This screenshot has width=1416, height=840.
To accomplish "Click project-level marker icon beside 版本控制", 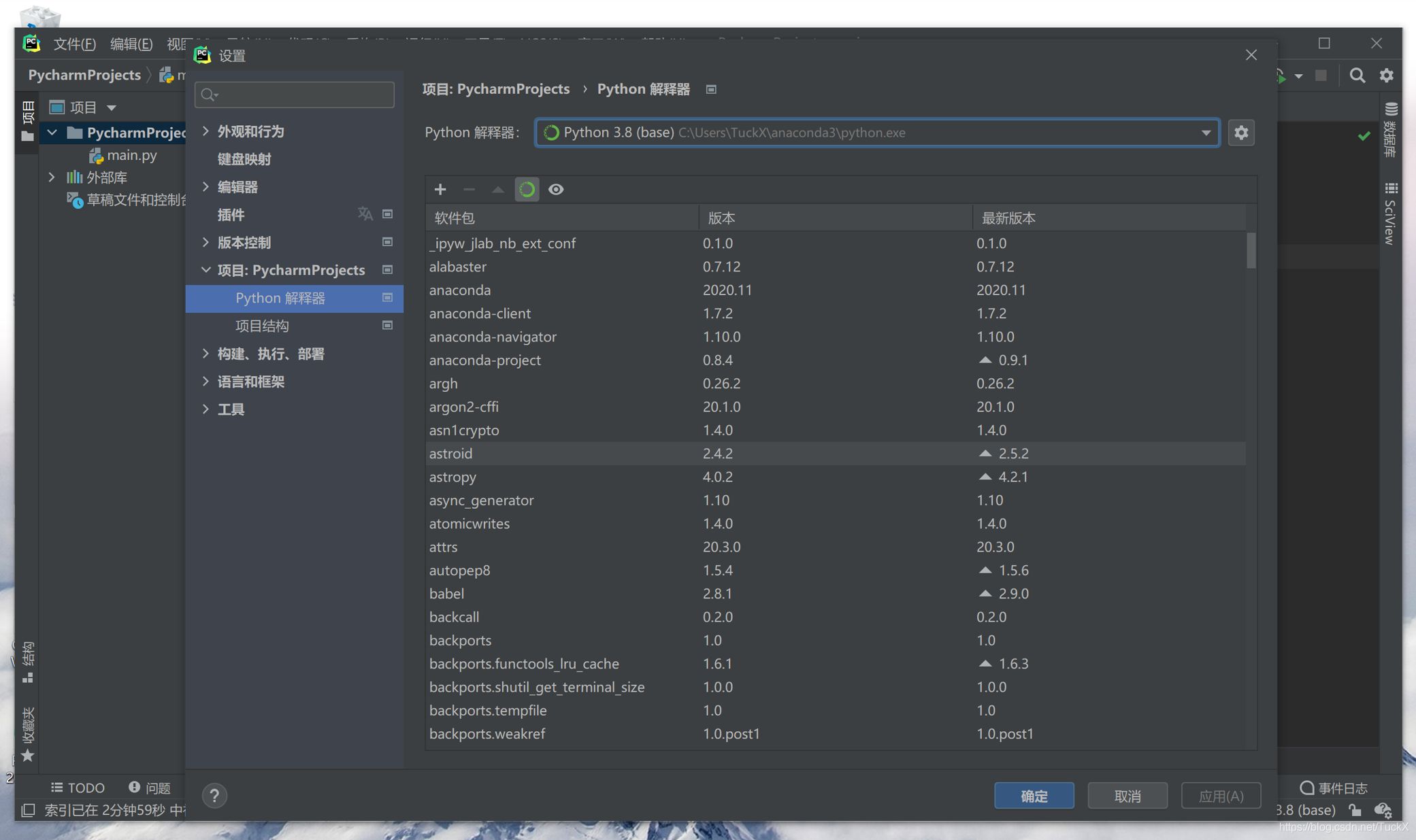I will pos(387,242).
